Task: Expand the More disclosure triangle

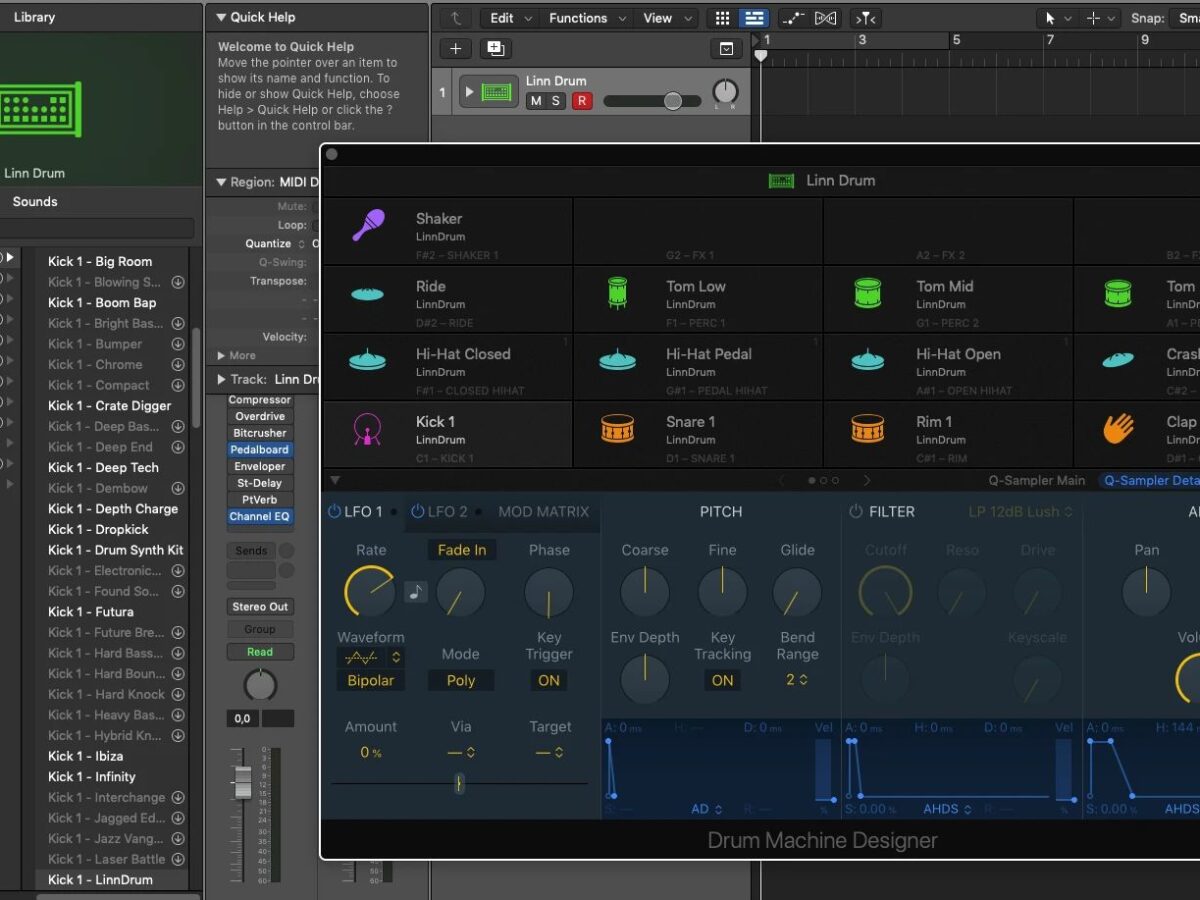Action: click(x=221, y=355)
